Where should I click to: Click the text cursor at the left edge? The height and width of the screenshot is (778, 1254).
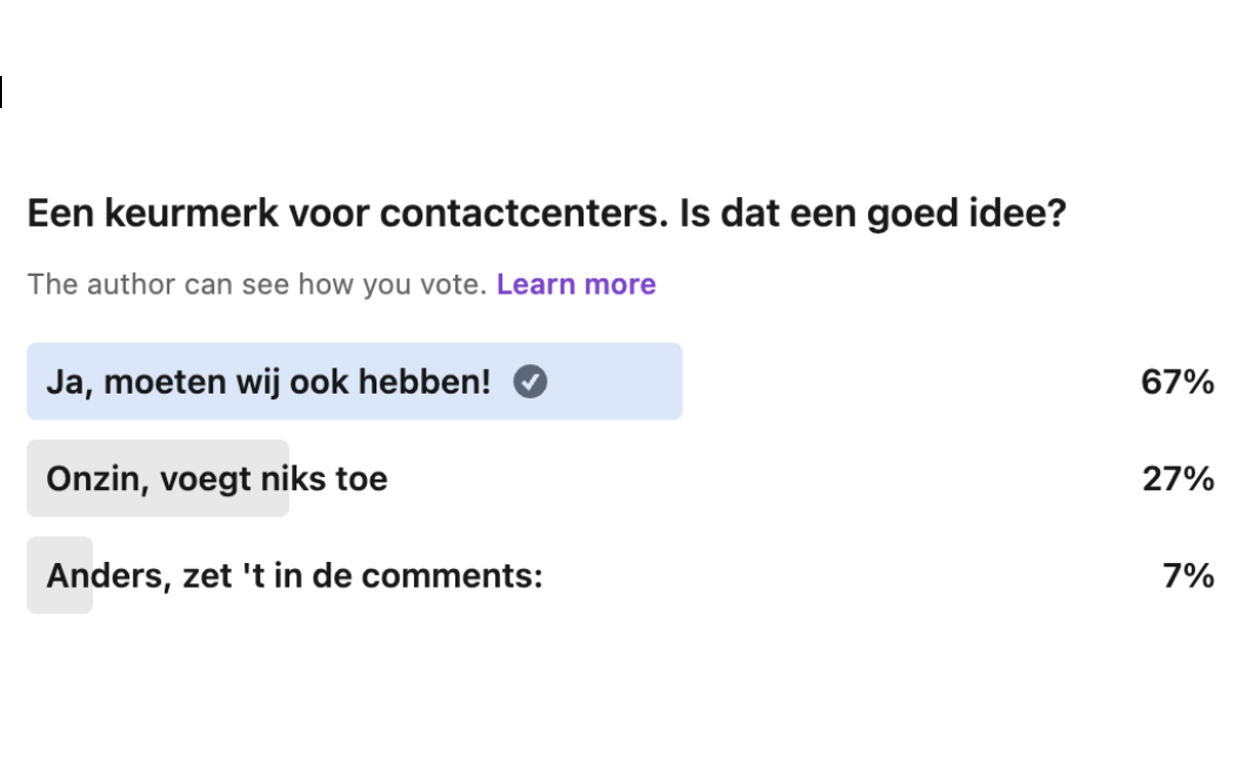pos(2,92)
